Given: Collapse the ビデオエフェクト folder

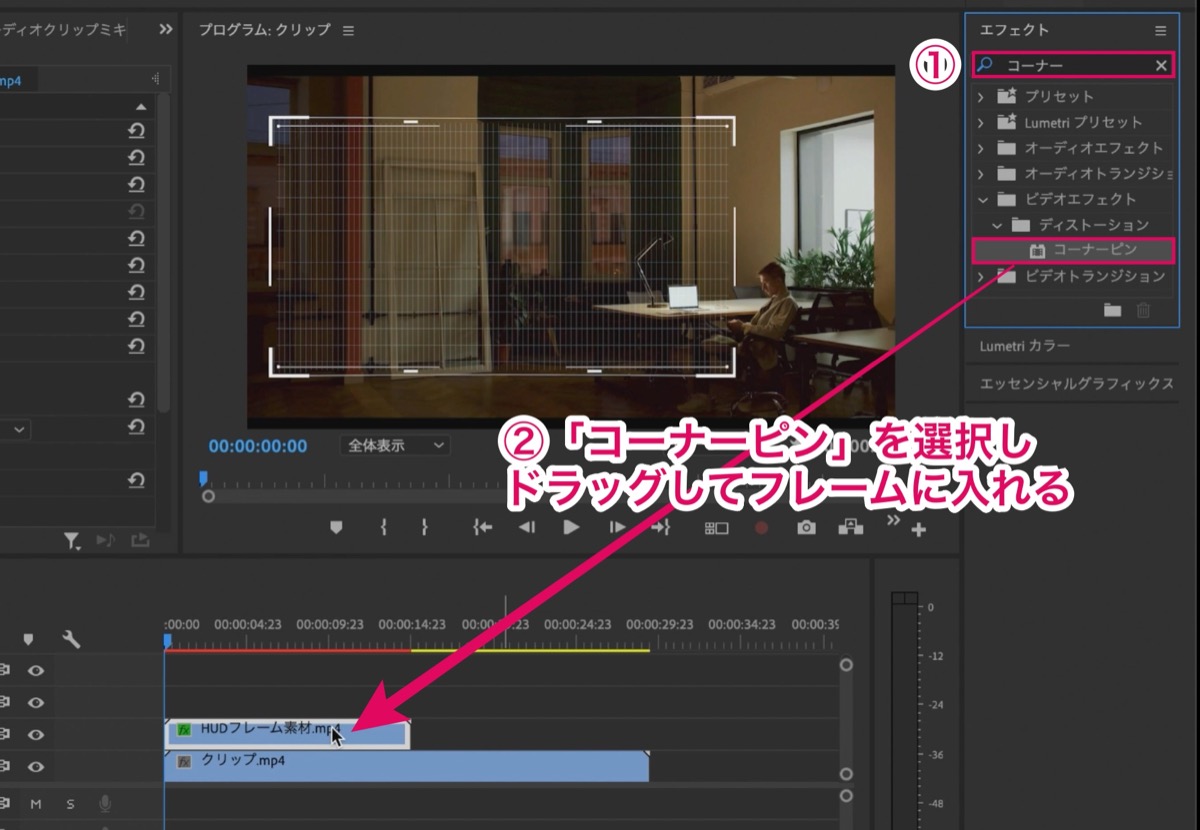Looking at the screenshot, I should point(981,200).
